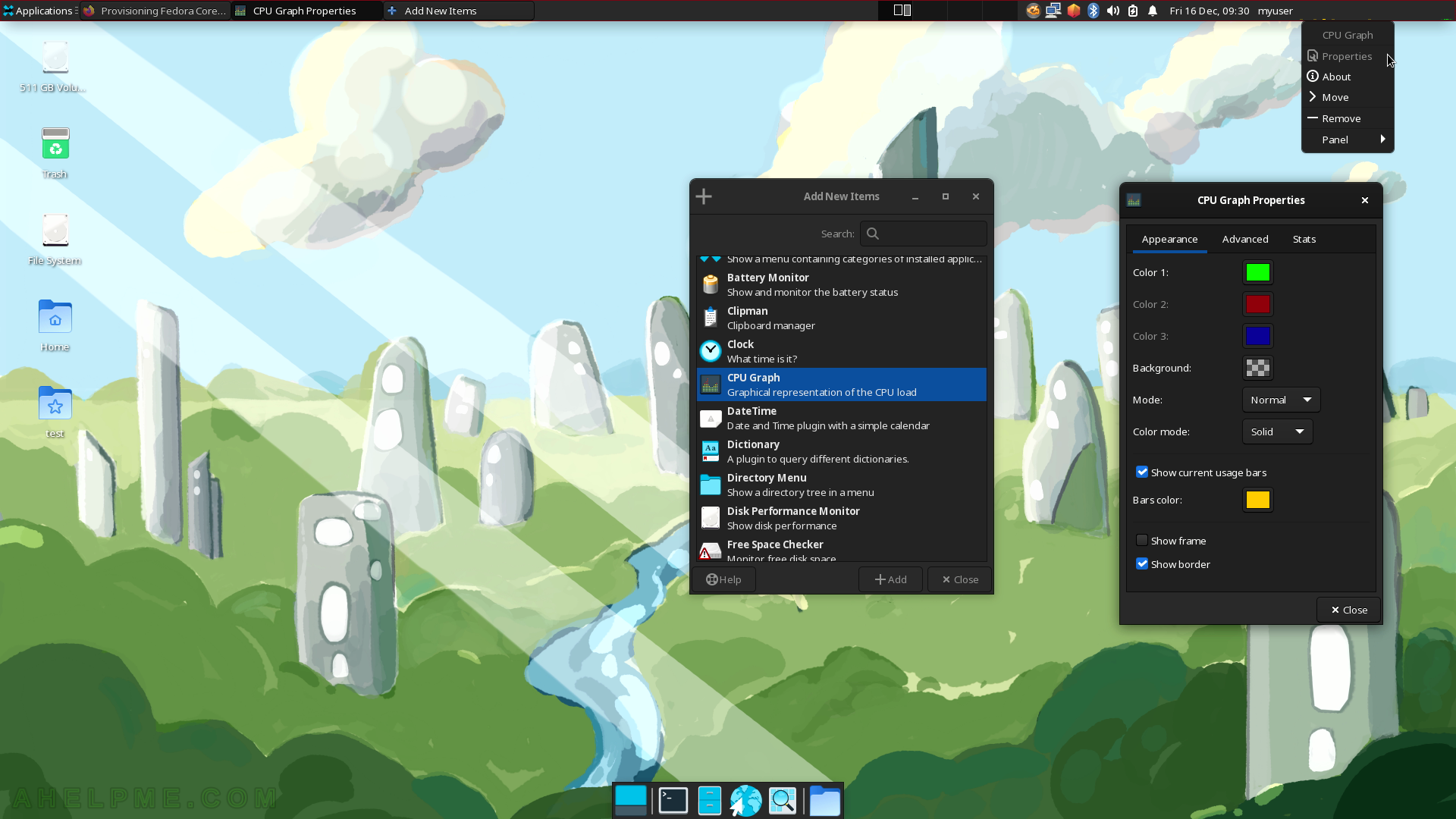Open the yellow Bars color swatch
Viewport: 1456px width, 819px height.
point(1258,500)
